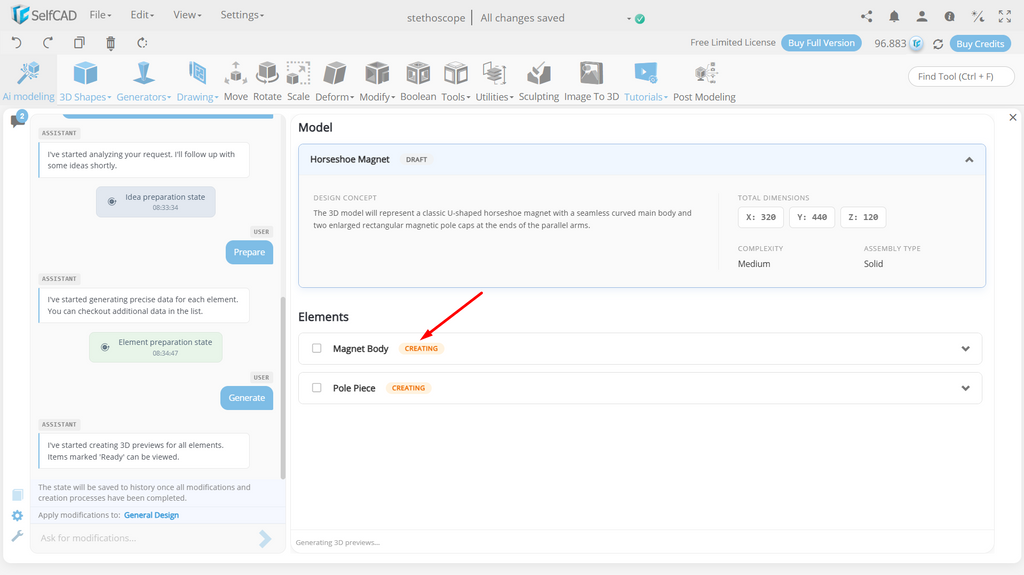This screenshot has width=1024, height=575.
Task: Refresh credits balance icon
Action: point(938,44)
